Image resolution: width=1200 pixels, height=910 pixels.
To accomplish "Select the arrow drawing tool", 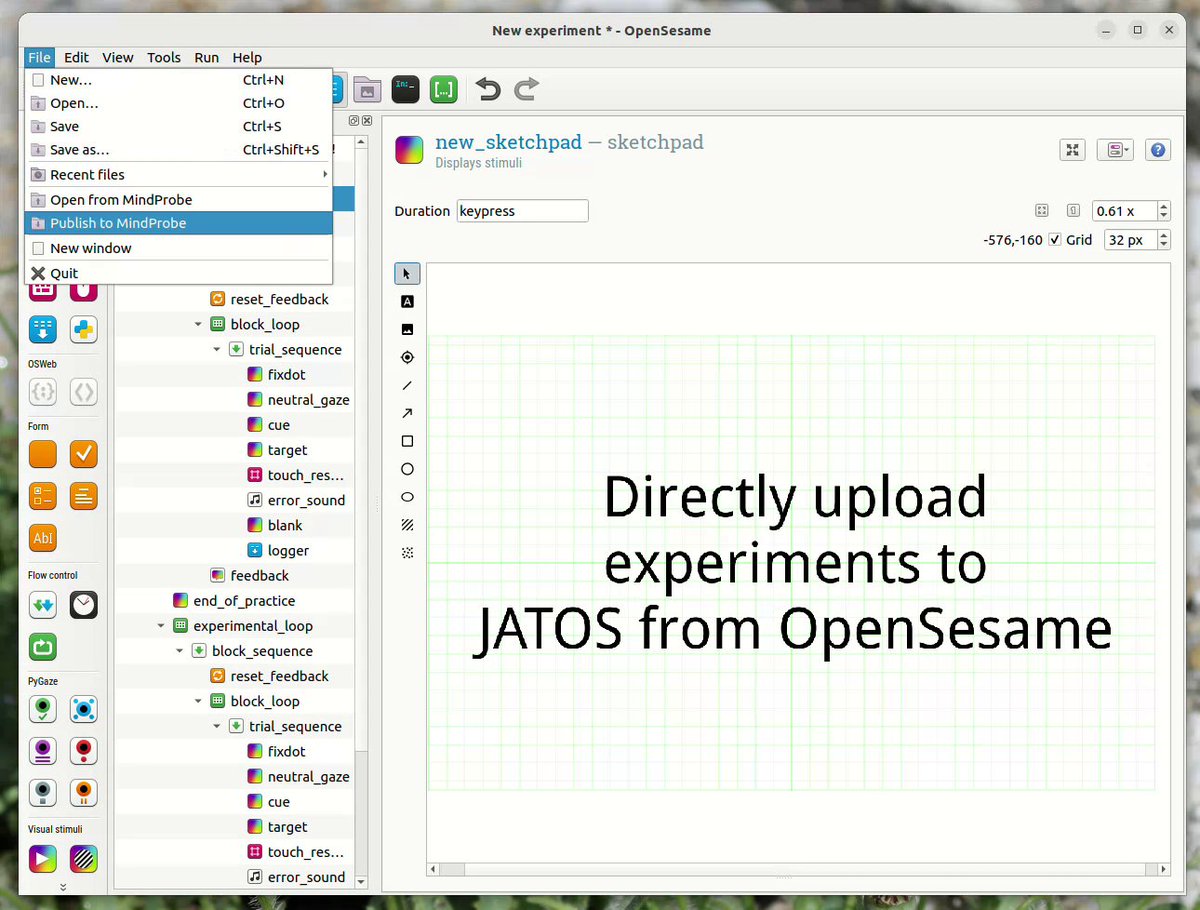I will coord(407,413).
